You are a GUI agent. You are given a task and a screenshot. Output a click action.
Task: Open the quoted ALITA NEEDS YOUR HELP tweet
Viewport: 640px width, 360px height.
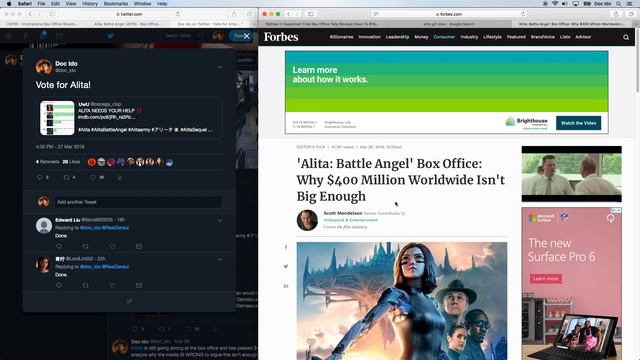129,118
